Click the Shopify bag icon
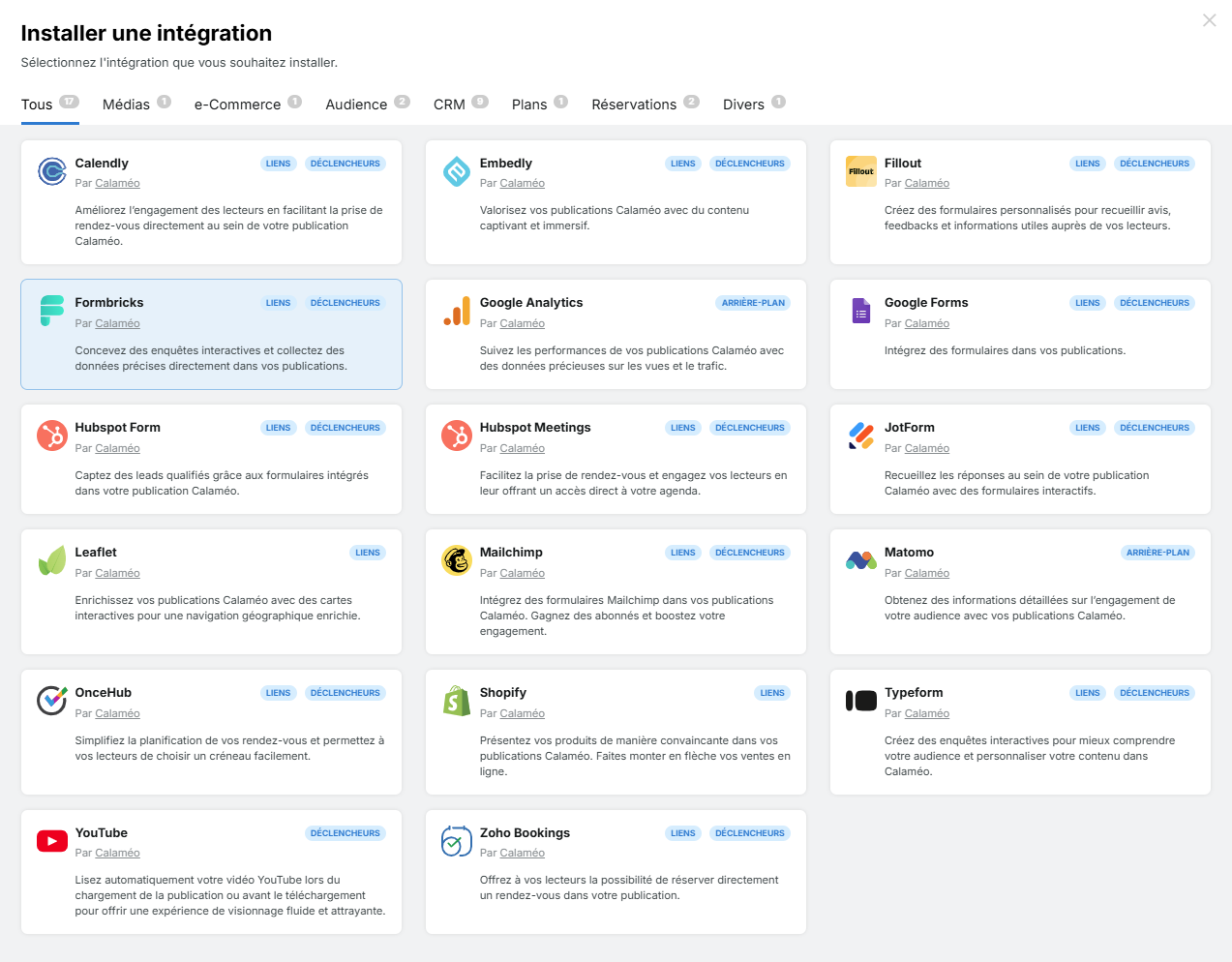Viewport: 1232px width, 962px height. [x=457, y=701]
